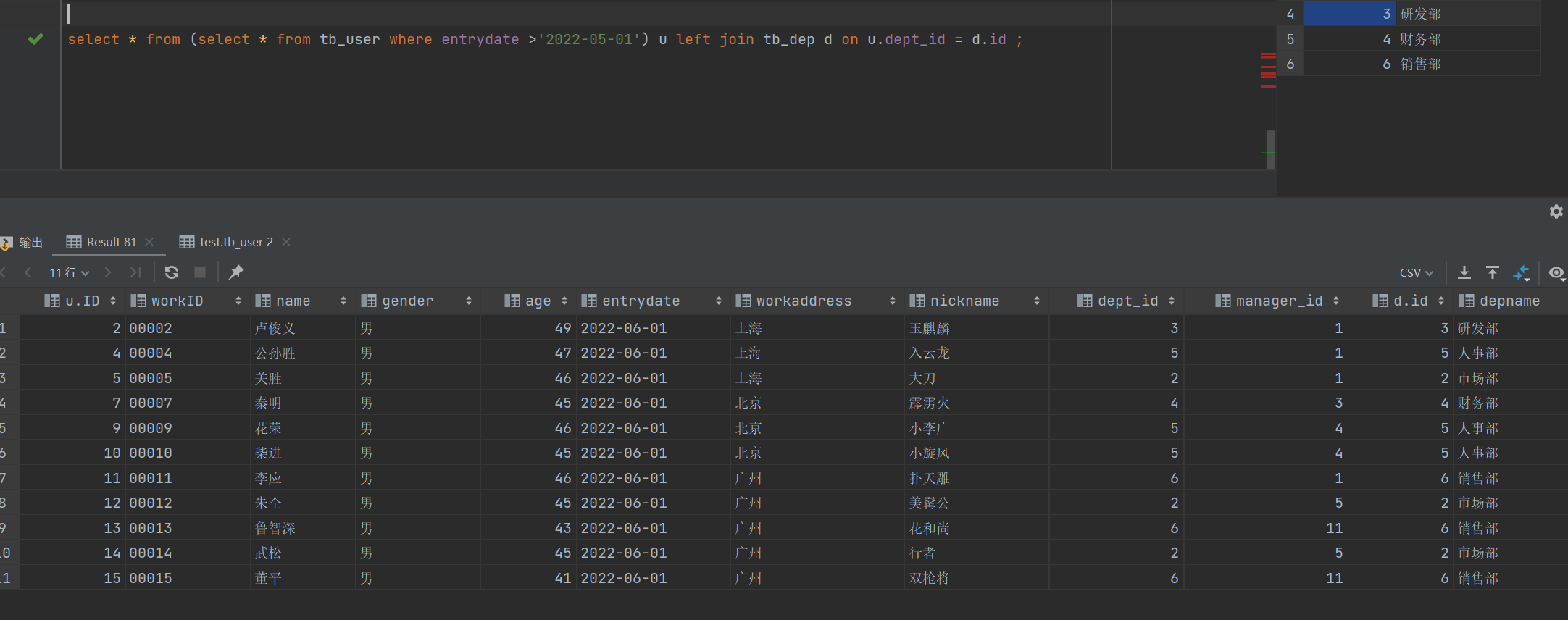
Task: Toggle sort arrows on the gender column
Action: pos(469,301)
